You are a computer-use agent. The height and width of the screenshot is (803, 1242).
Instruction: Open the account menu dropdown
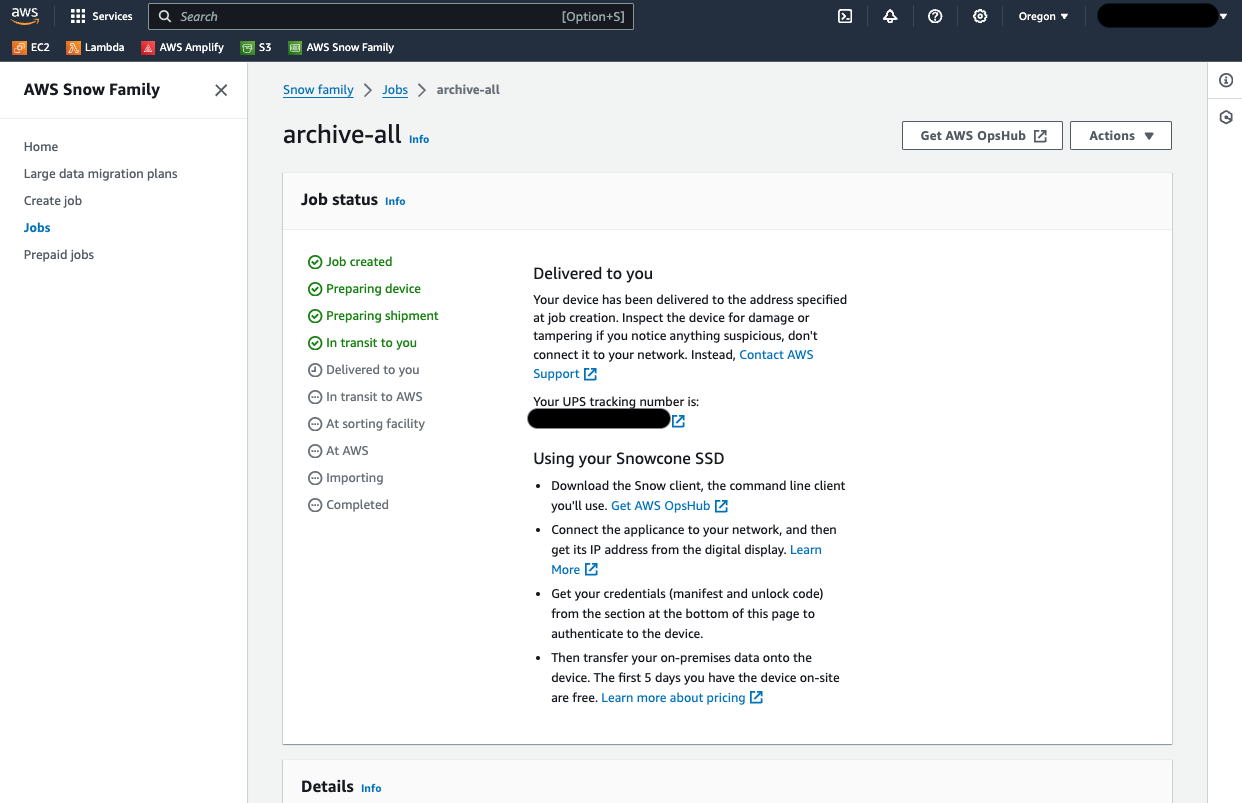1162,16
